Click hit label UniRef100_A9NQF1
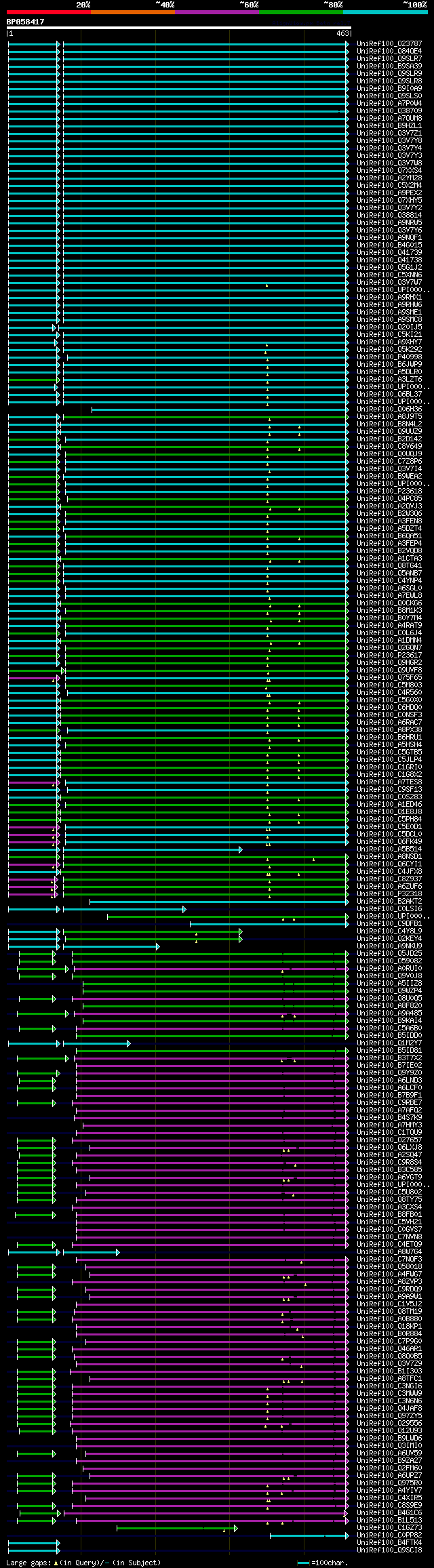The height and width of the screenshot is (1568, 434). tap(389, 237)
